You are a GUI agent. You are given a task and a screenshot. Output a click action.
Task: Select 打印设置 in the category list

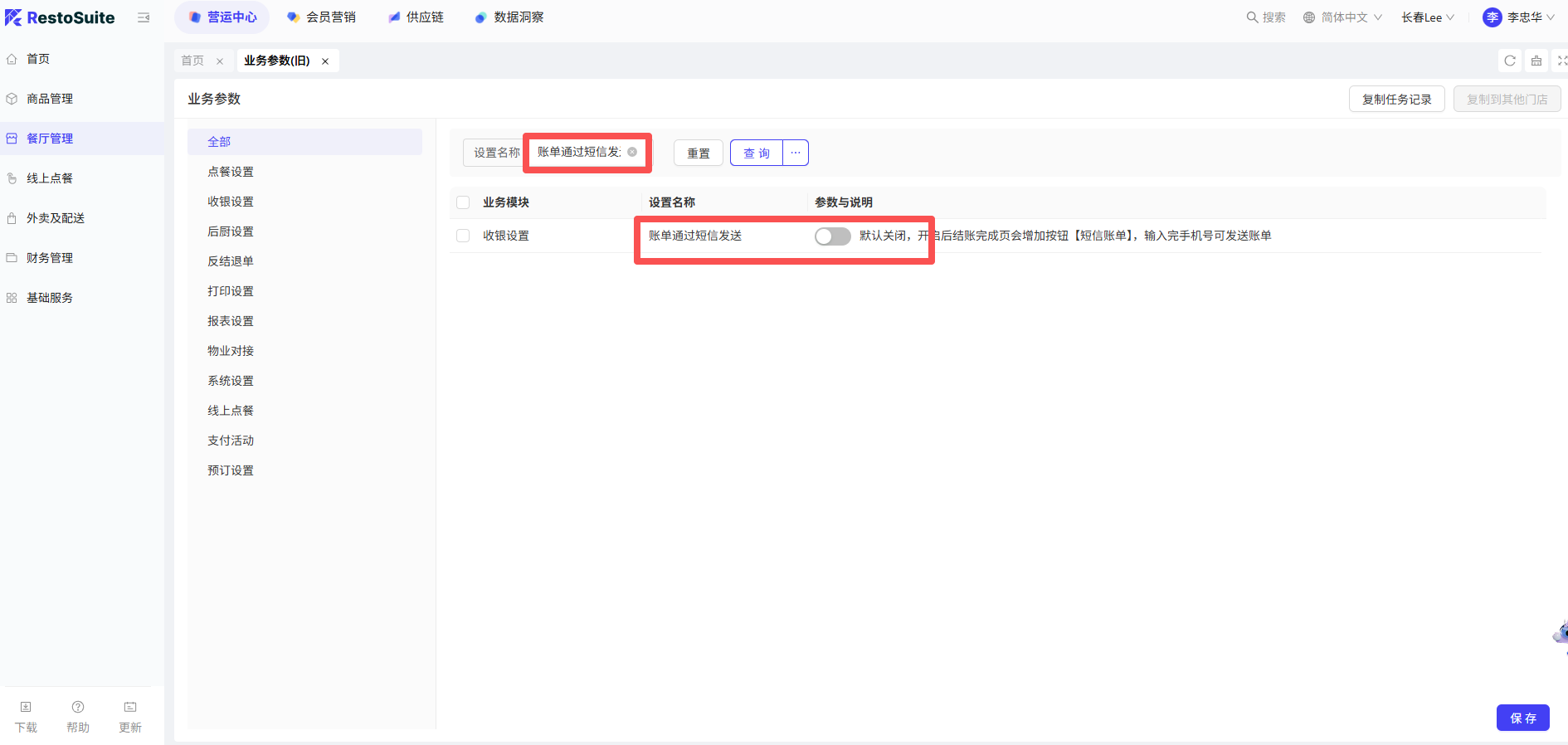coord(231,291)
